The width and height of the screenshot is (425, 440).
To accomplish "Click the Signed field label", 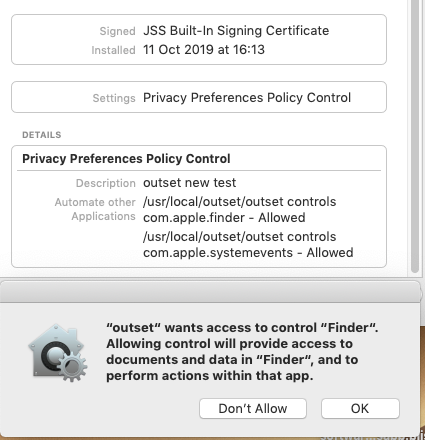I will [117, 31].
